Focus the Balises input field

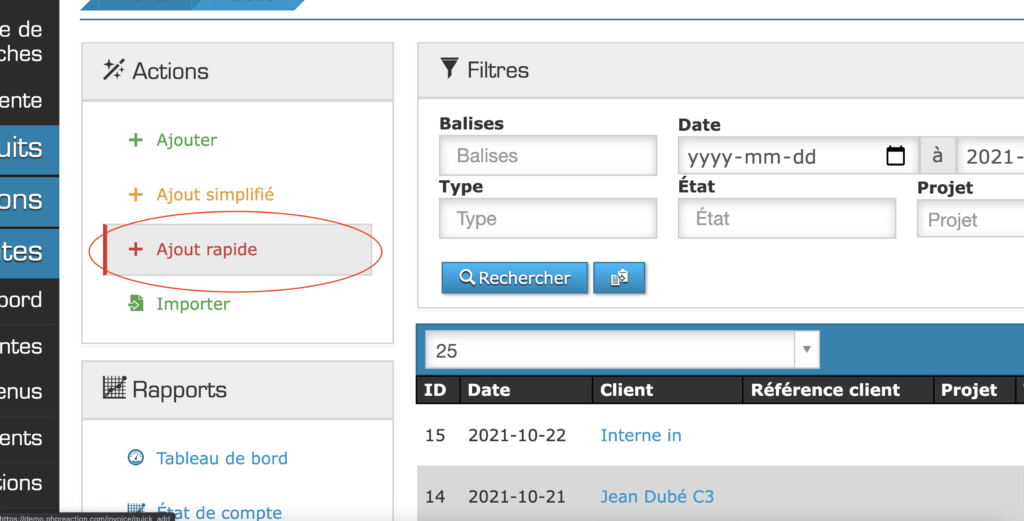click(548, 156)
